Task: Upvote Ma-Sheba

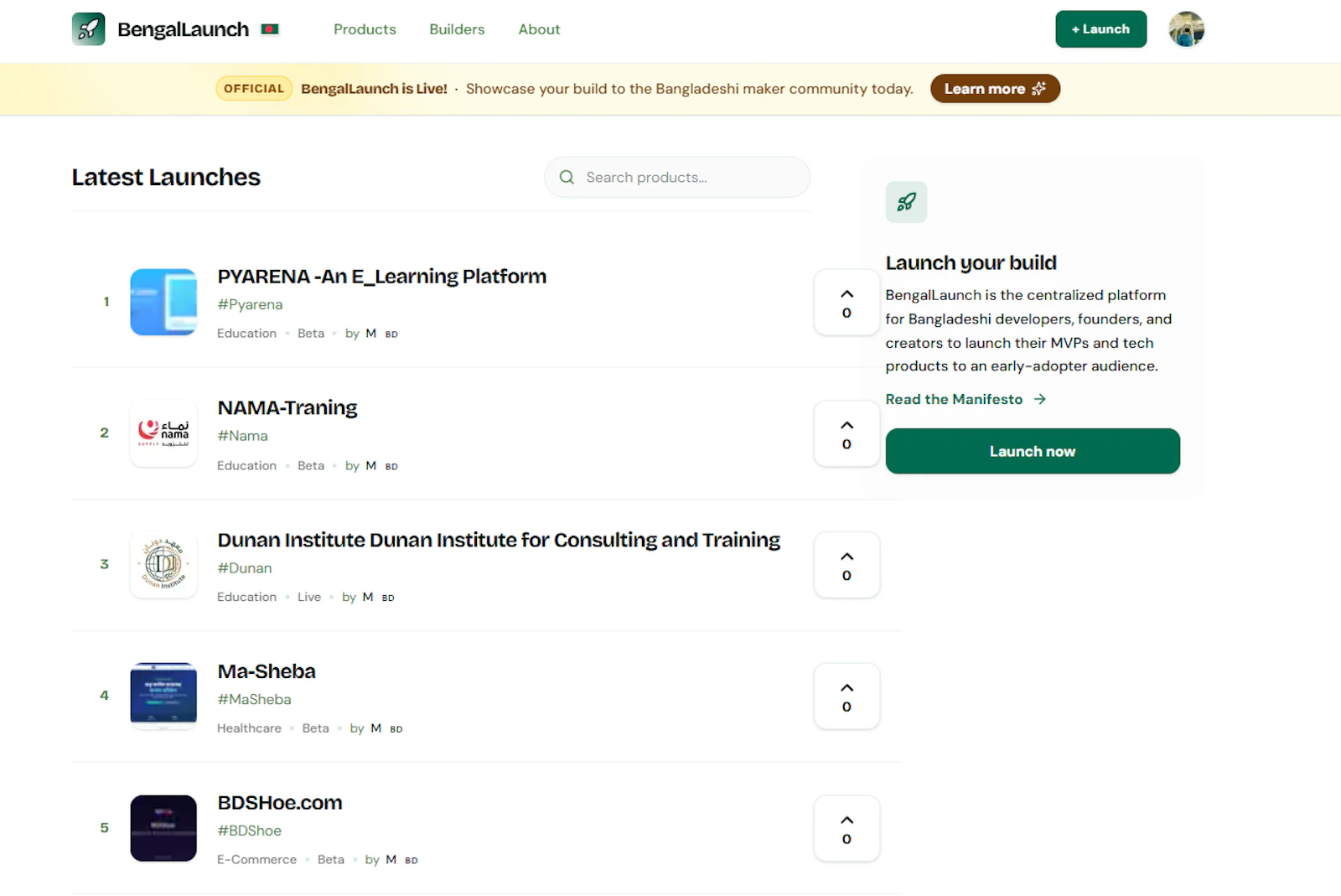Action: click(847, 697)
